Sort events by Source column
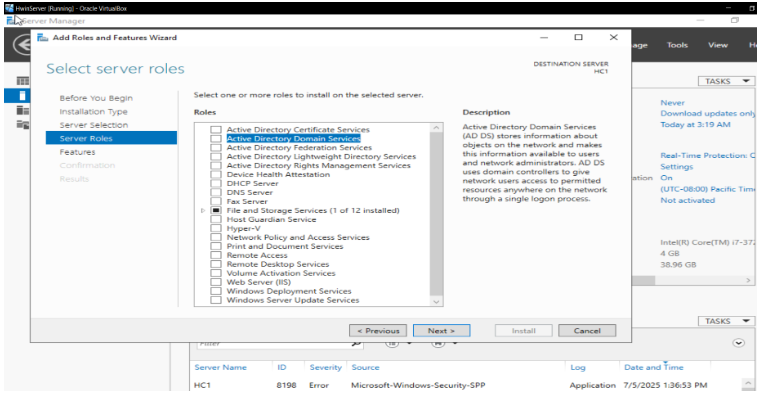The width and height of the screenshot is (765, 393). click(x=365, y=368)
